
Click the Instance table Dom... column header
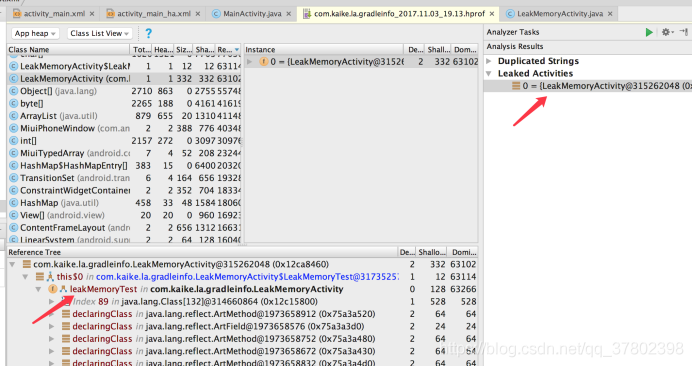465,50
